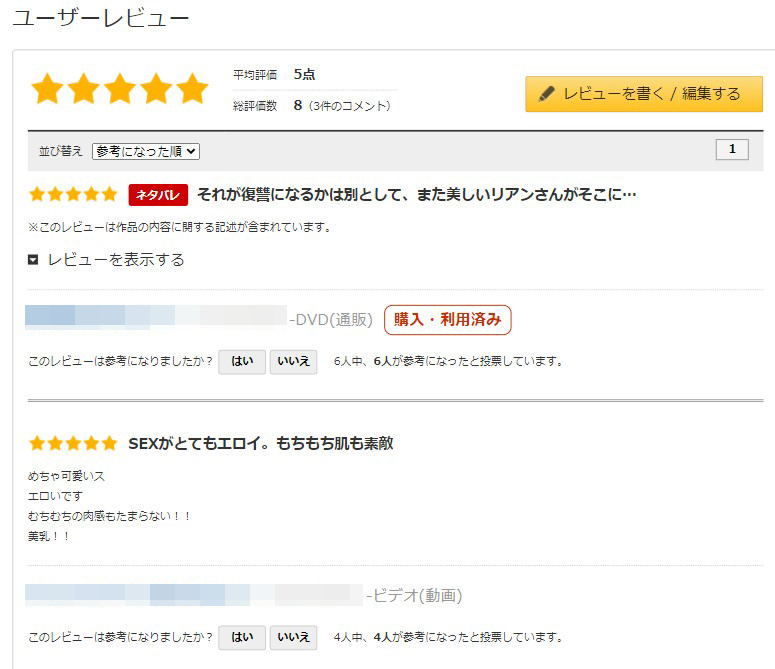Expand hidden review via レビューを表示する
Image resolution: width=775 pixels, height=669 pixels.
116,260
